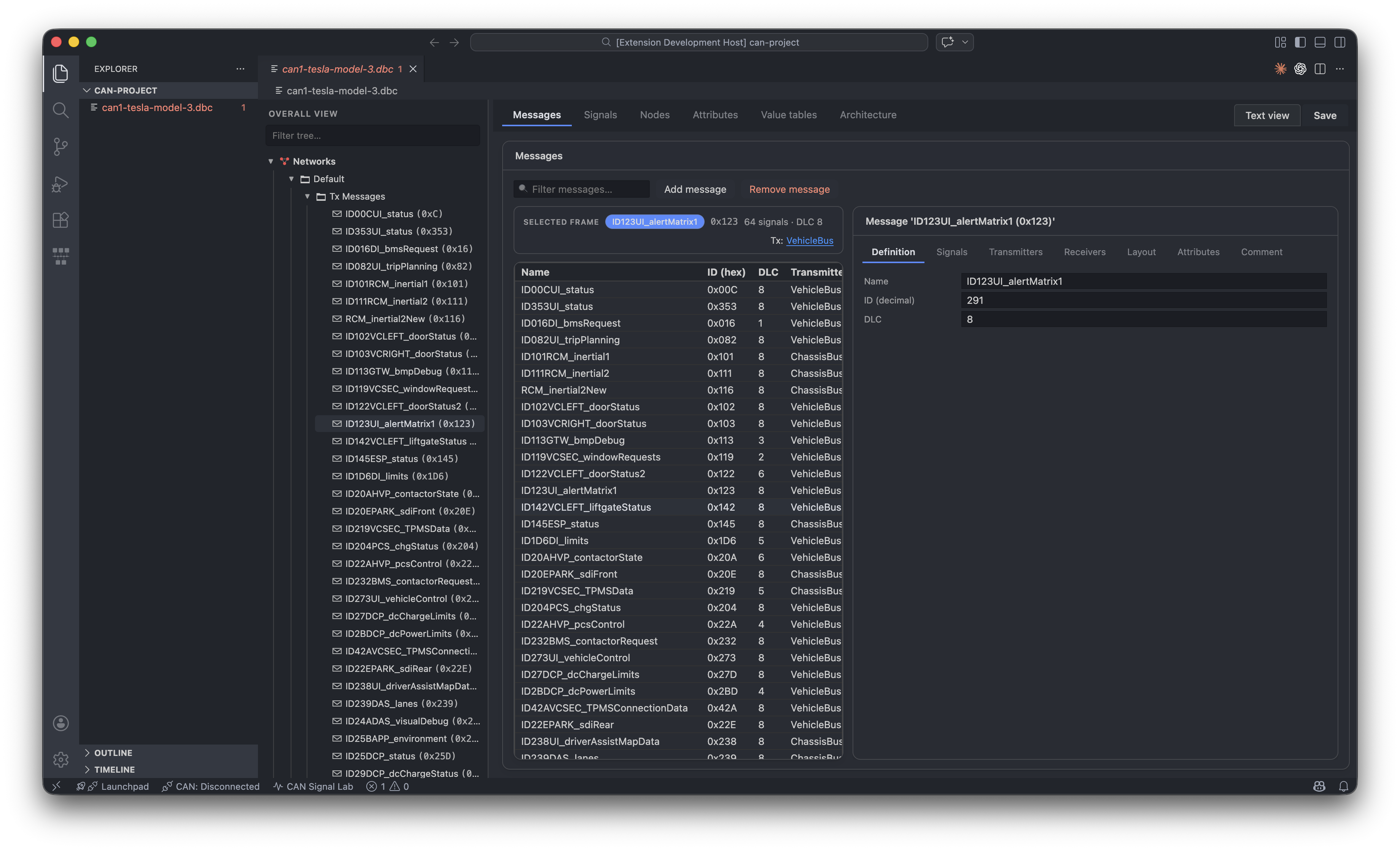Open the Extensions view icon

60,220
